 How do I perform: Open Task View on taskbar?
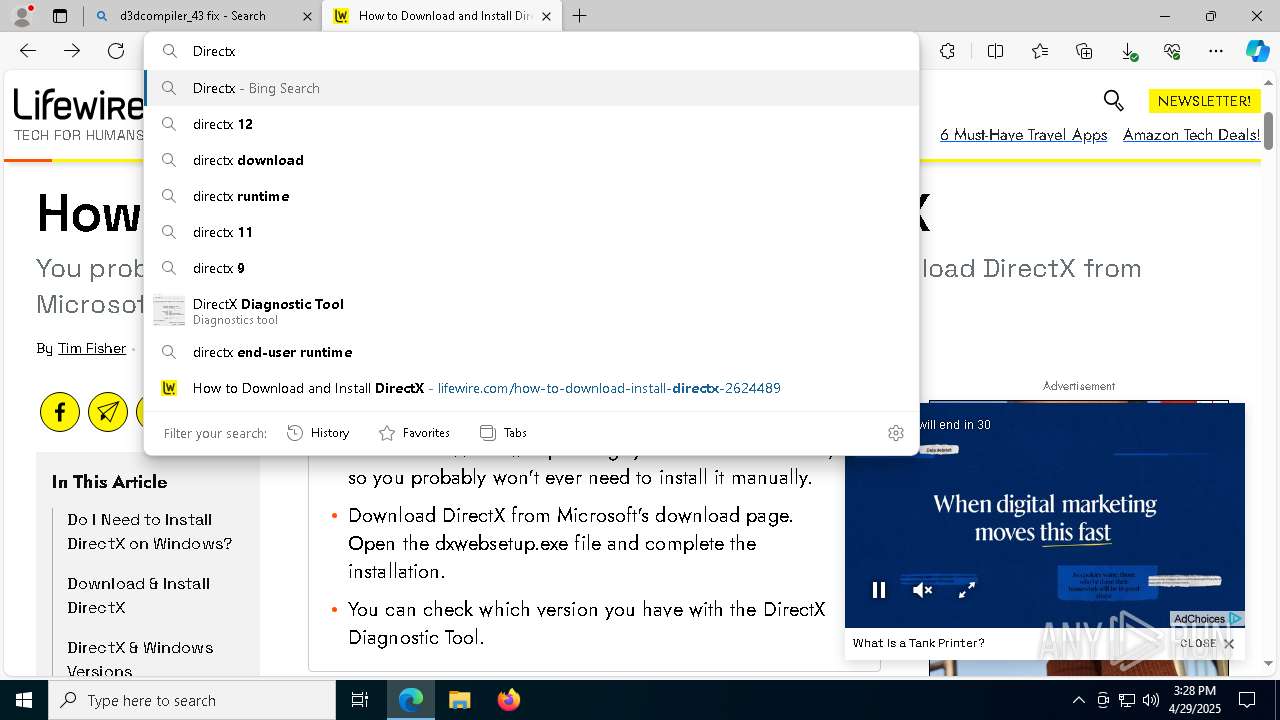click(x=360, y=700)
